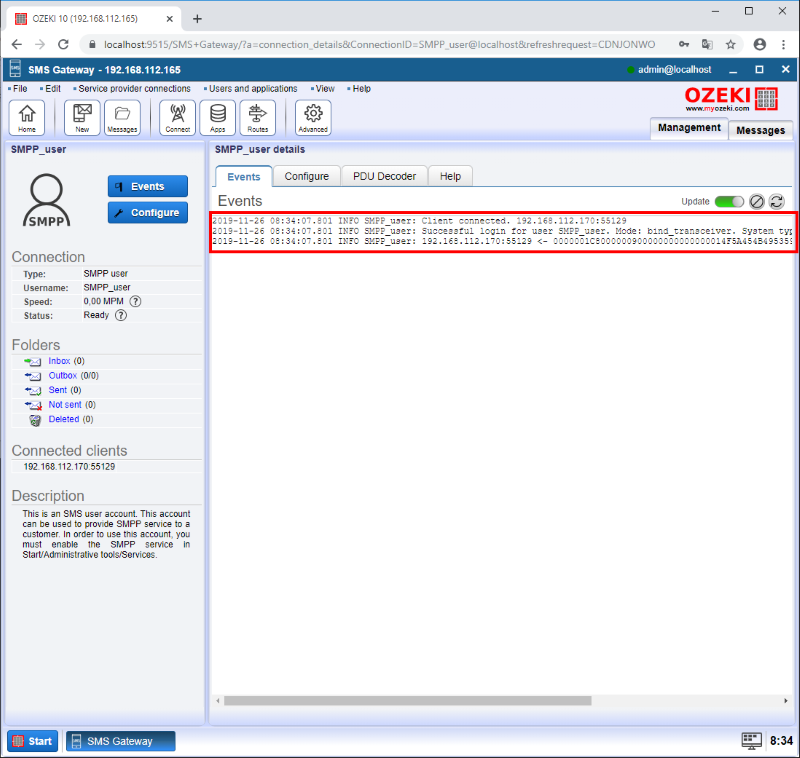Maximize the SMS Gateway inner window
Viewport: 800px width, 758px height.
759,70
